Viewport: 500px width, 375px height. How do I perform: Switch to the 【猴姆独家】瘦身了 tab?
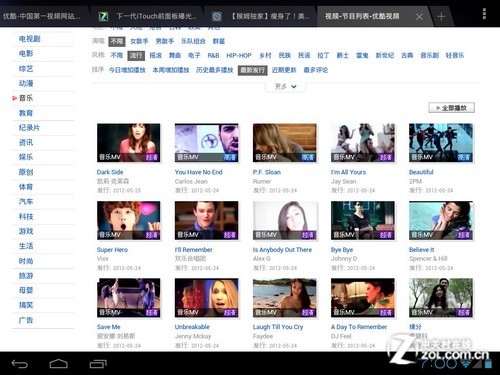point(262,16)
